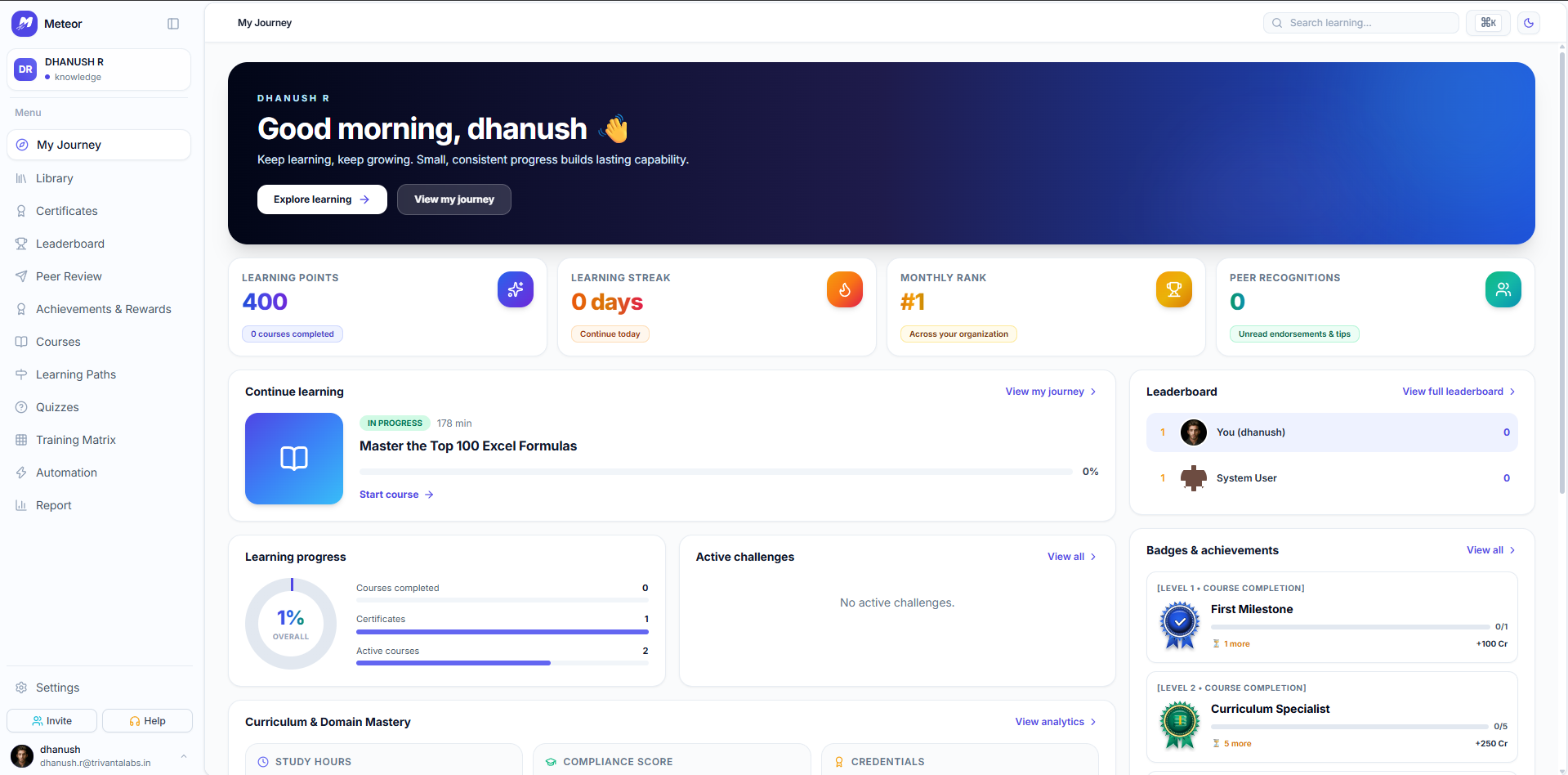Open View analytics link

[1056, 722]
